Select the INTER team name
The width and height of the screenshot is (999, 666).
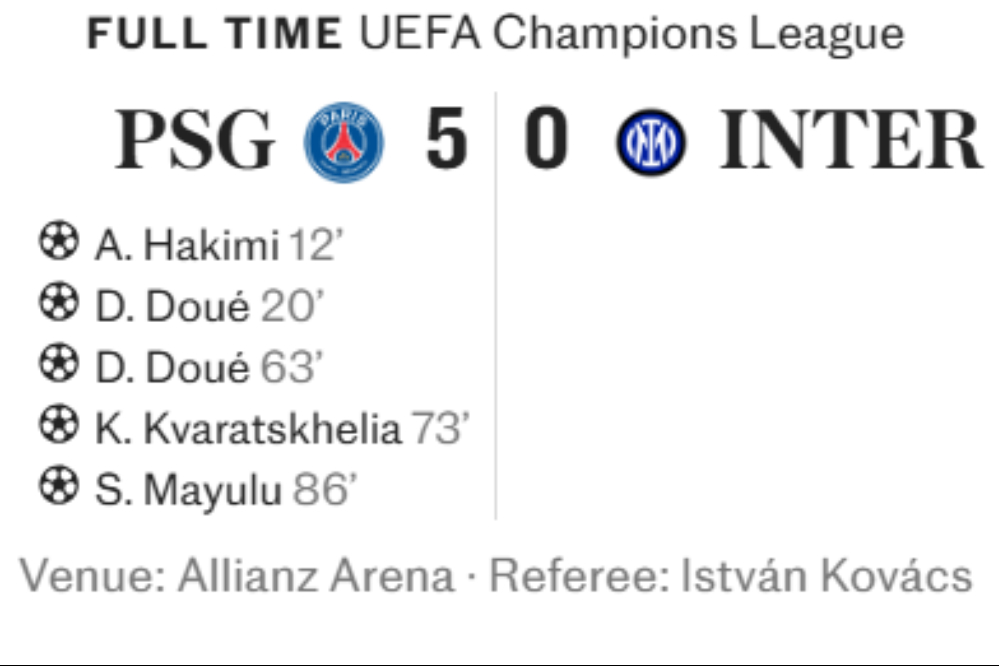(851, 140)
